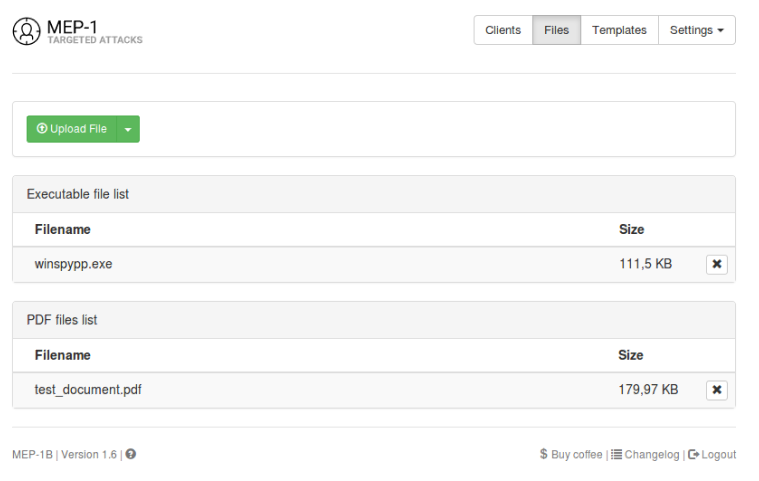Expand the Upload File dropdown caret
The height and width of the screenshot is (481, 759).
pos(128,129)
